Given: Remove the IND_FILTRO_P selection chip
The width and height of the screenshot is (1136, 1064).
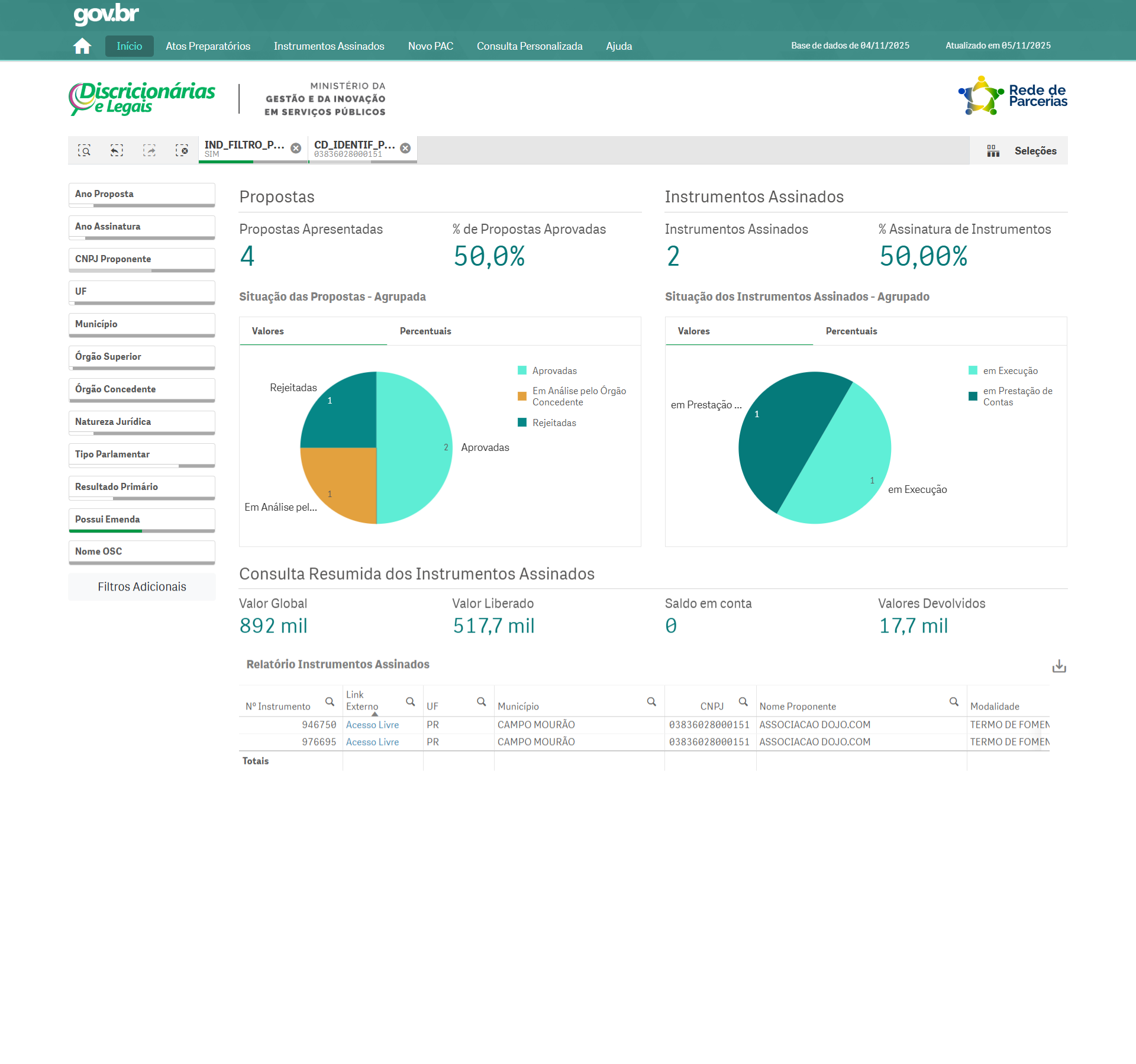Looking at the screenshot, I should click(296, 149).
